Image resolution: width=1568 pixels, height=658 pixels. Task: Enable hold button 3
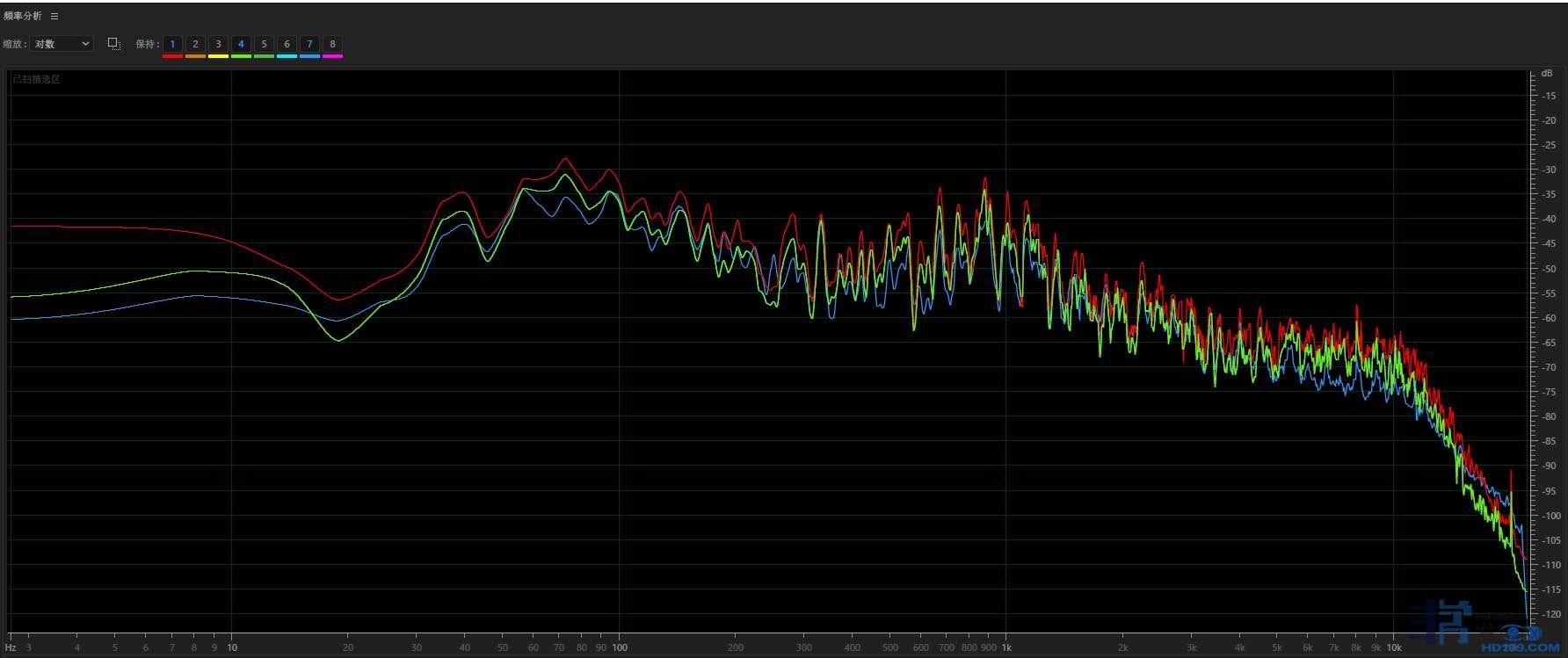pos(218,44)
